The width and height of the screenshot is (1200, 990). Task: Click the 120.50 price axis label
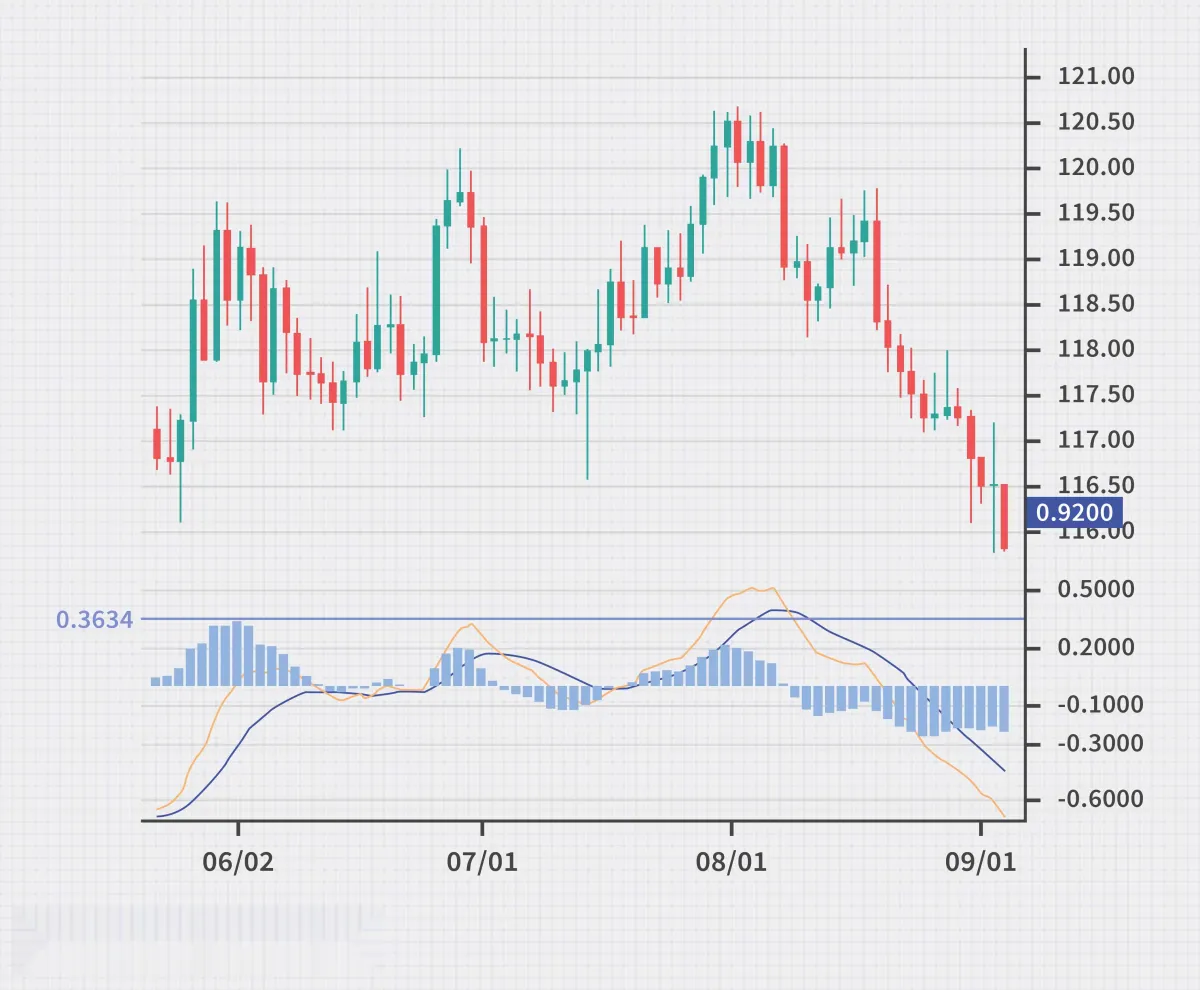pos(1096,123)
